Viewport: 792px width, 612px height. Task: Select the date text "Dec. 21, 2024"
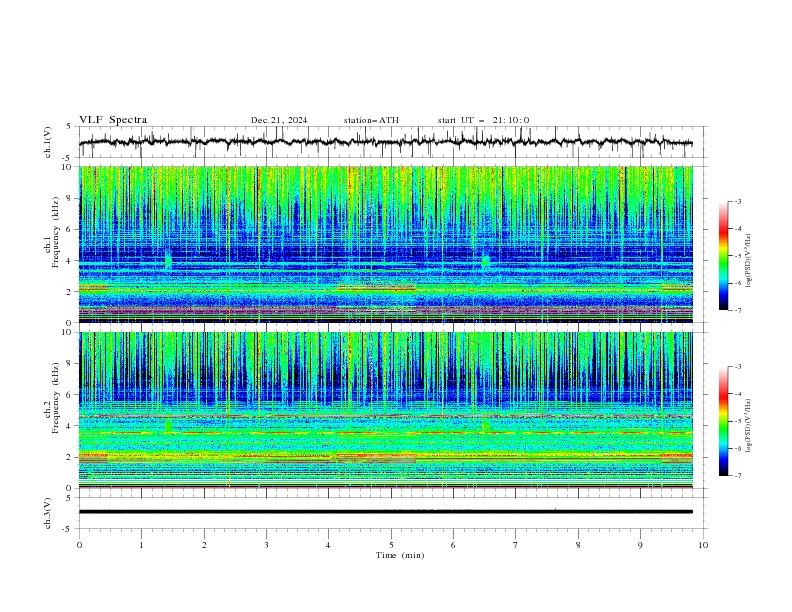pos(279,120)
